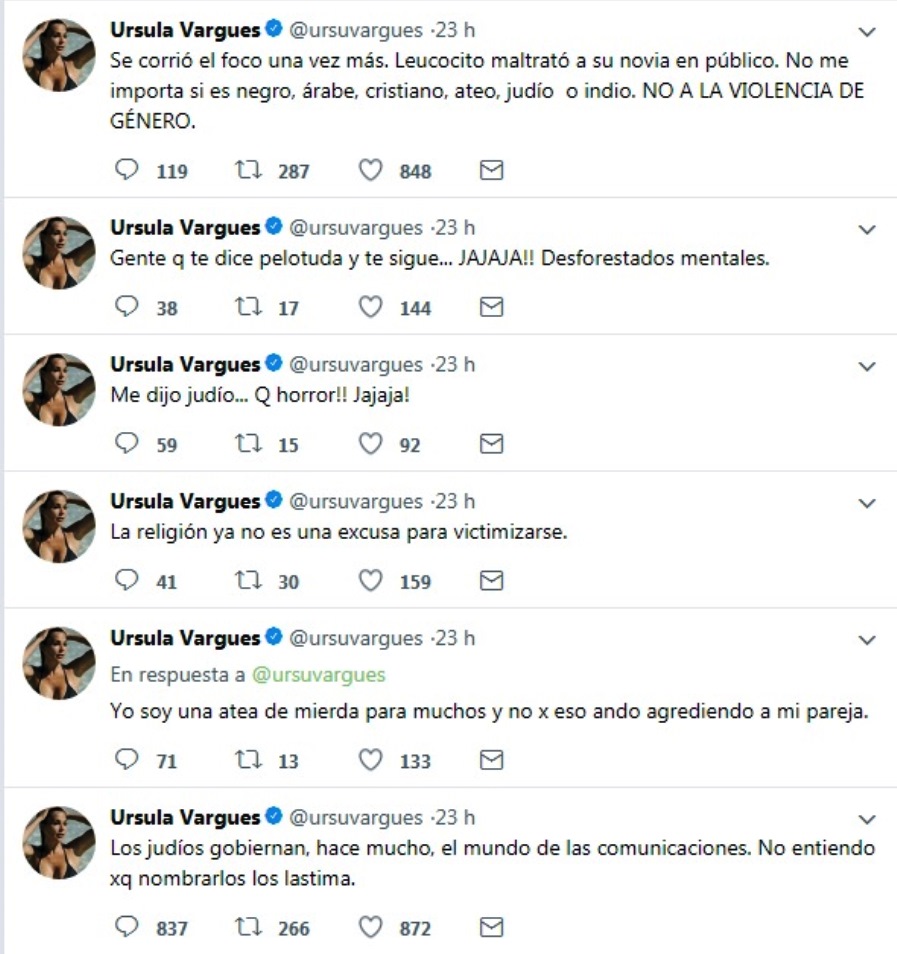The height and width of the screenshot is (954, 897).
Task: Reply to the 'Me dijo judío' tweet
Action: [126, 444]
